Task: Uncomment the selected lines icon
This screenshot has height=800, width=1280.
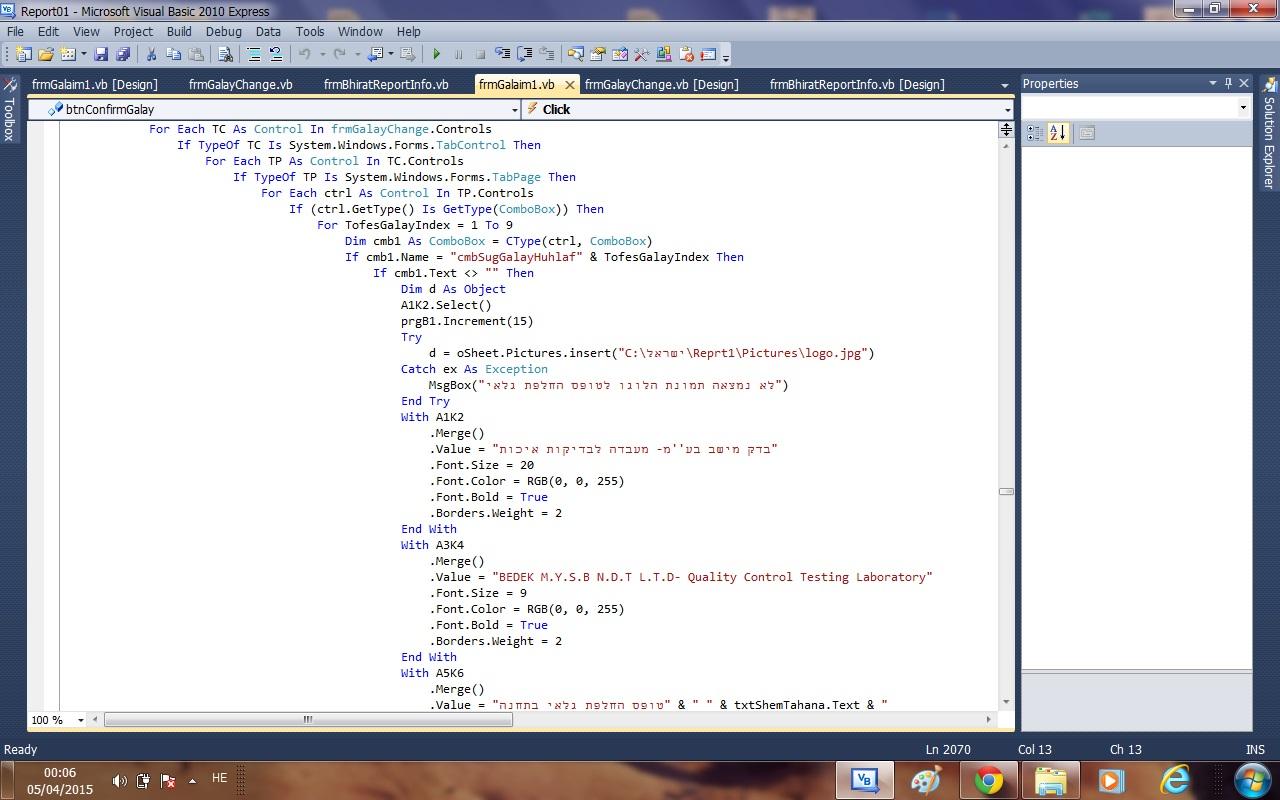Action: pyautogui.click(x=276, y=54)
